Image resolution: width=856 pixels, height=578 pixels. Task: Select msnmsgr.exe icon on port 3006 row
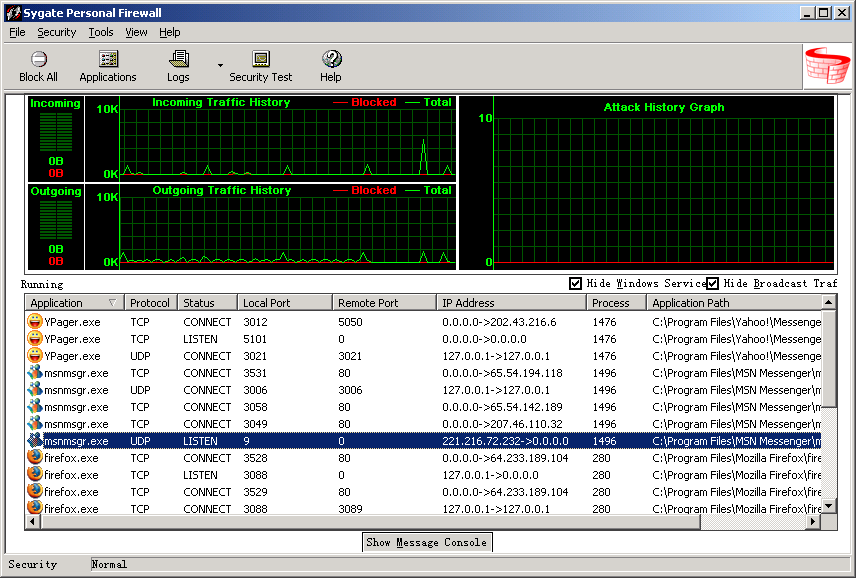pyautogui.click(x=34, y=390)
